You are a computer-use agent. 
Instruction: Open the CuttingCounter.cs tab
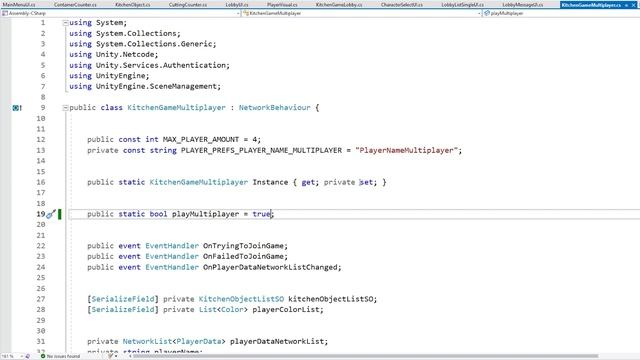click(188, 4)
